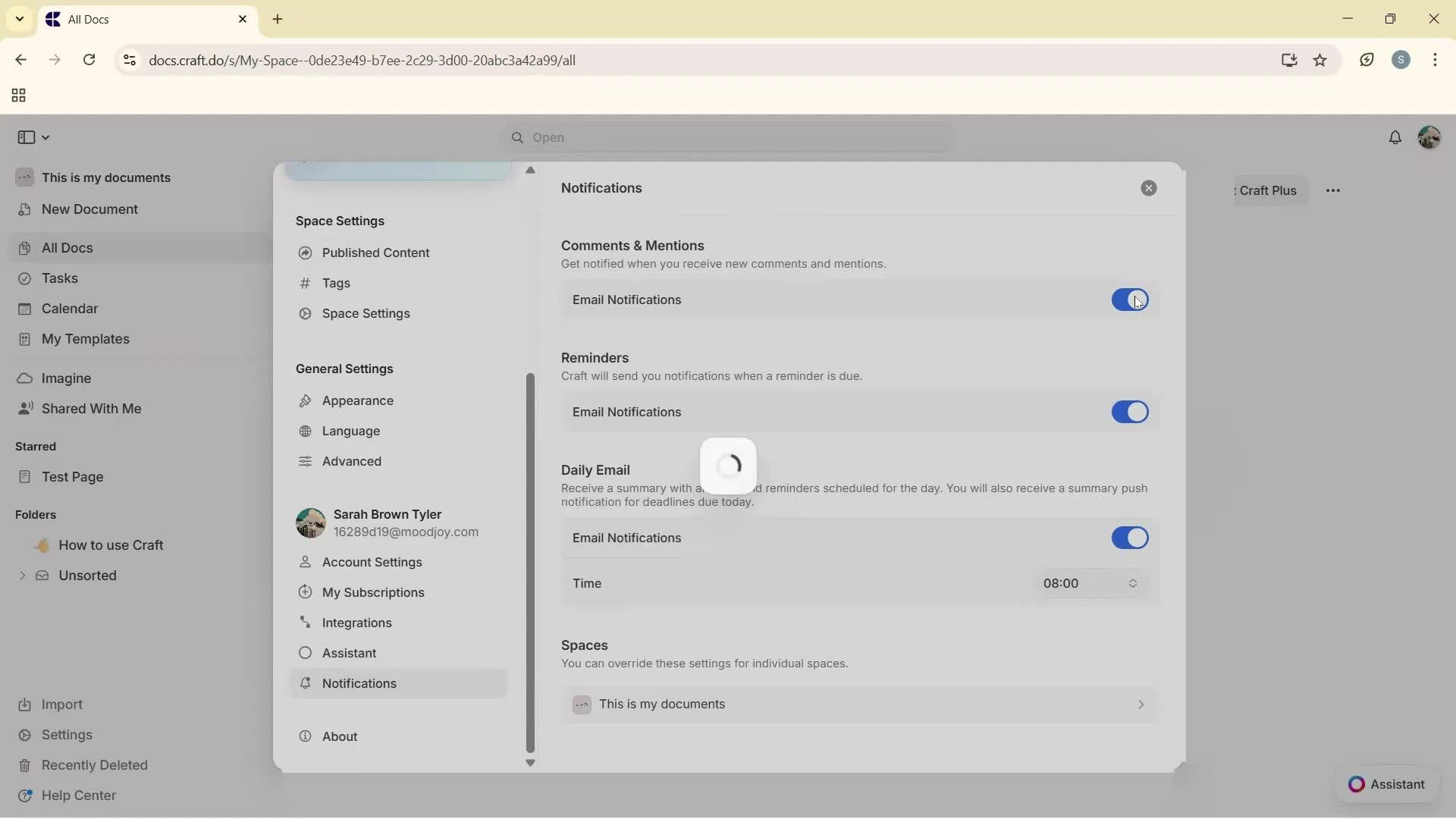Open Published Content settings
1456x819 pixels.
coord(375,253)
